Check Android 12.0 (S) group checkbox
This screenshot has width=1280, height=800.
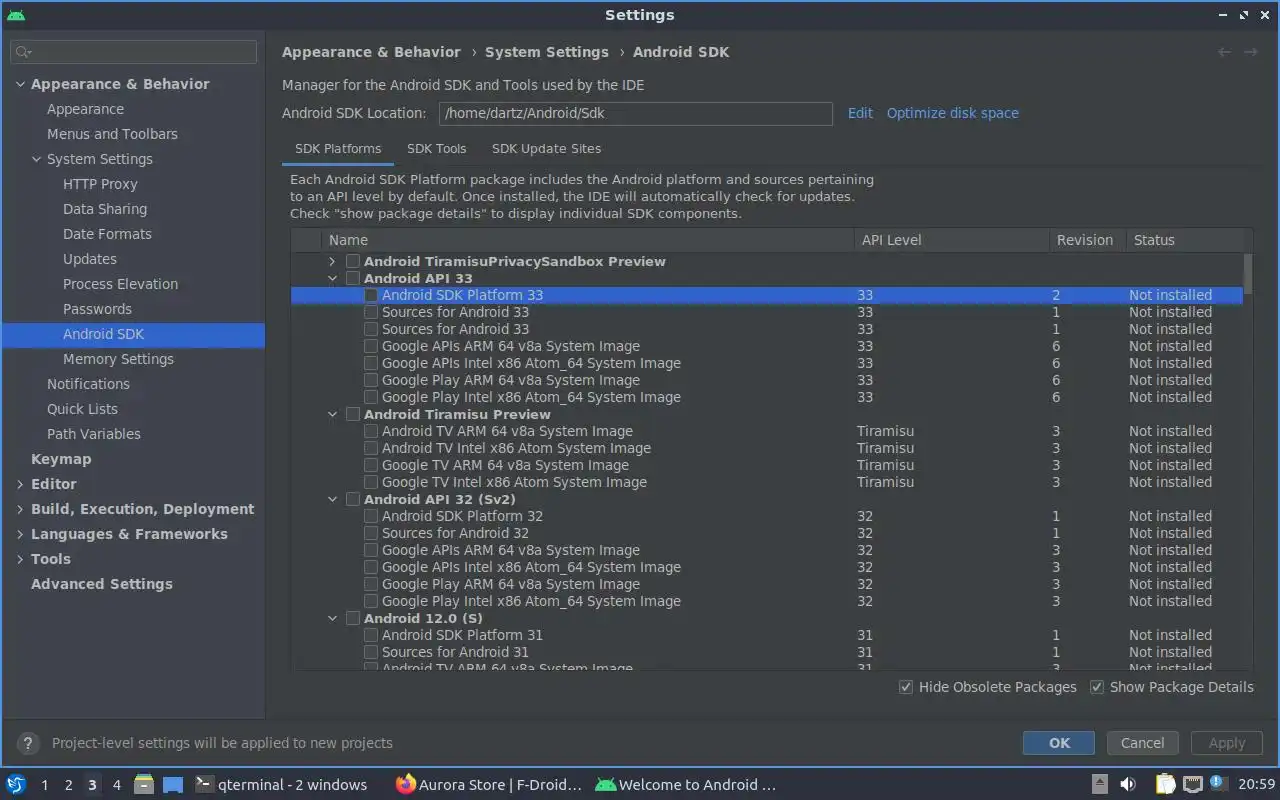coord(353,618)
